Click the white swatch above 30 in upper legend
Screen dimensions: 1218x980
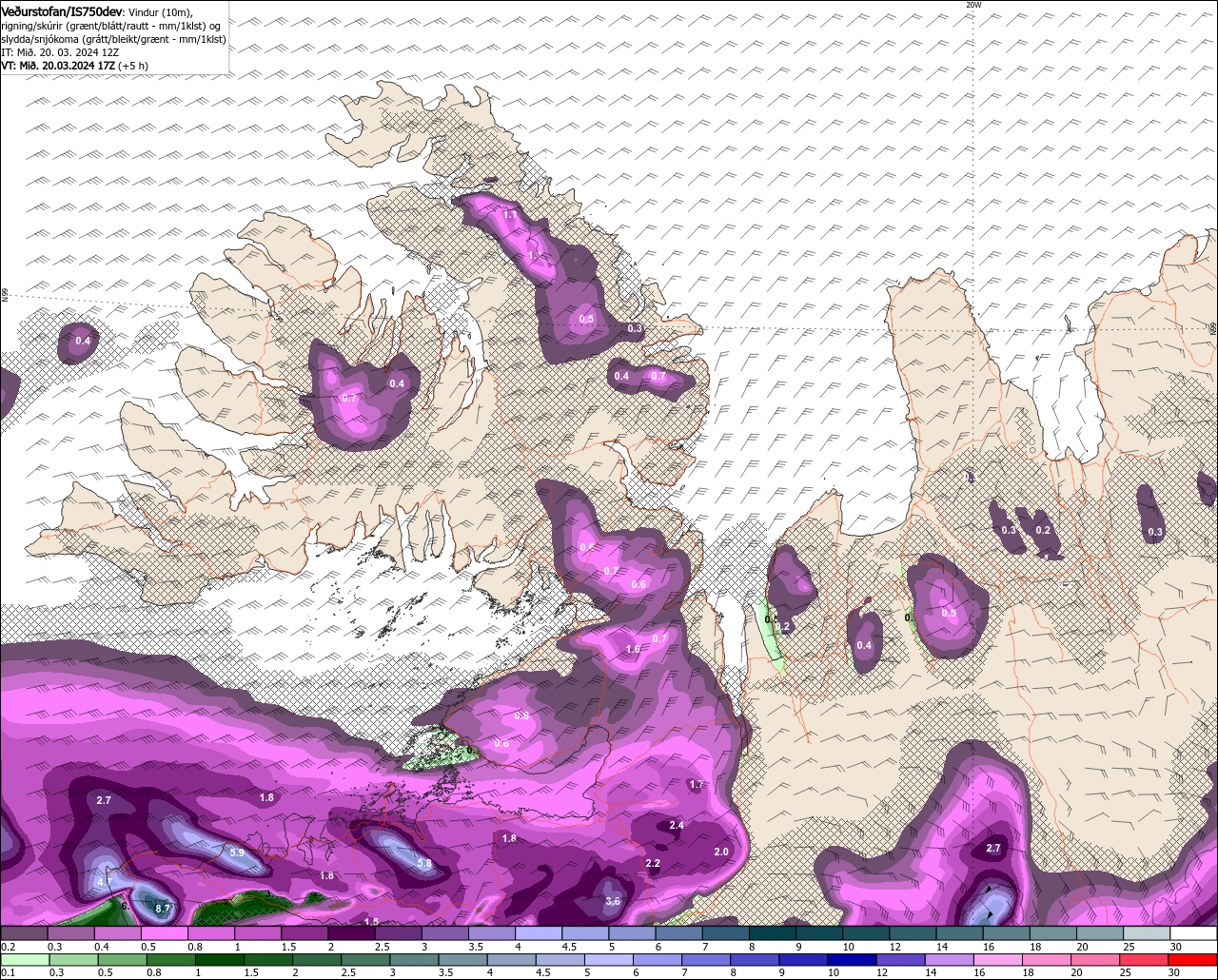1194,933
